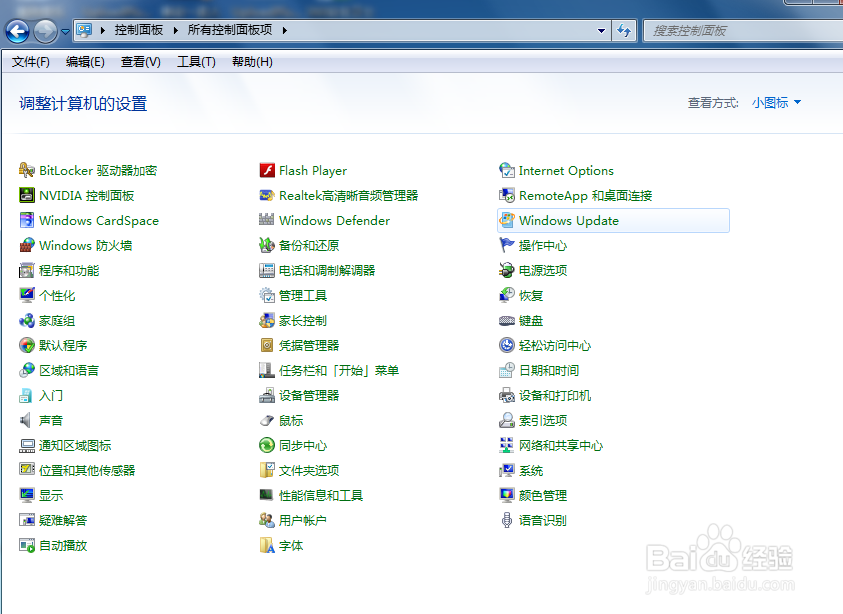Open BitLocker drive encryption icon
843x614 pixels.
coord(27,170)
